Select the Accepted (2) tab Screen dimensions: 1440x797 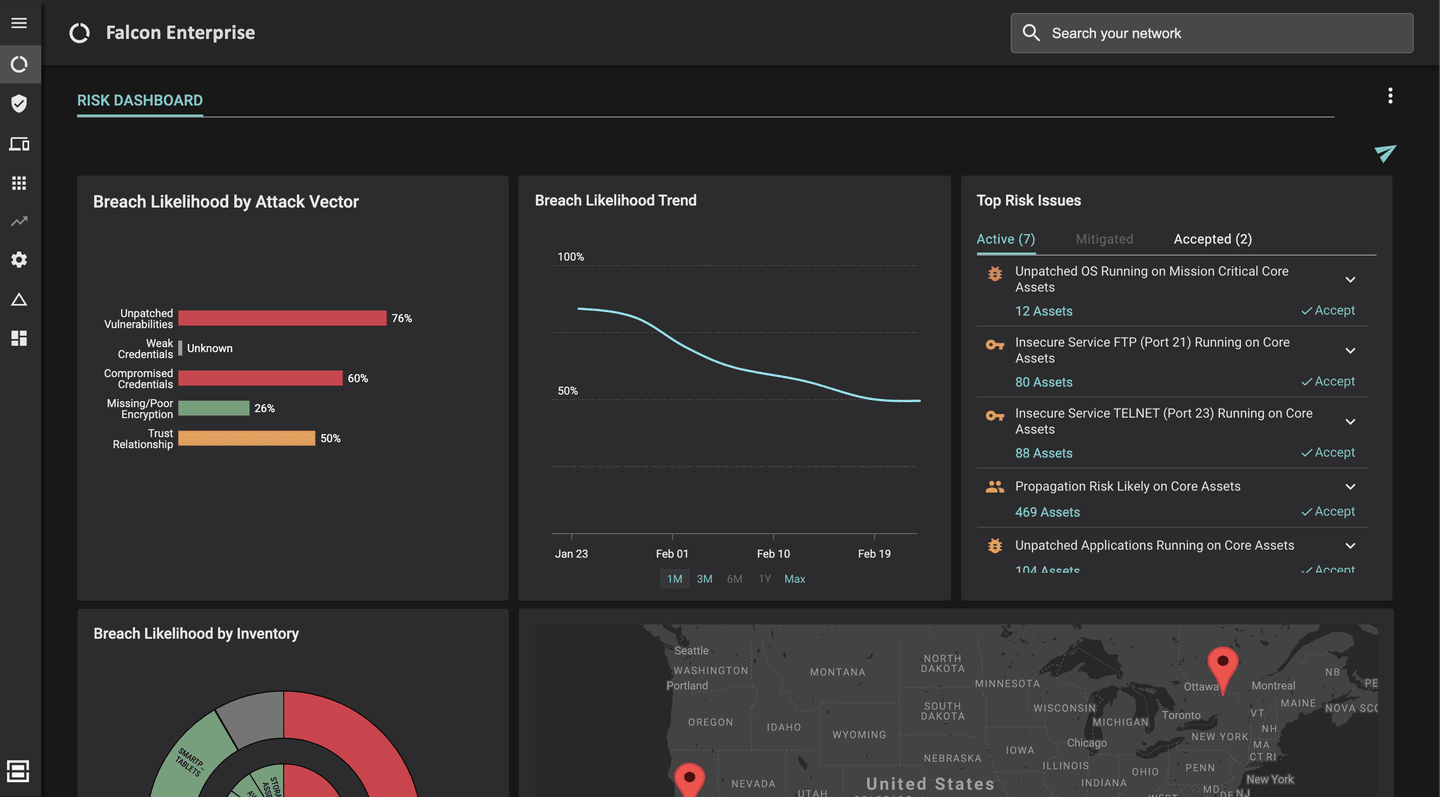tap(1213, 239)
